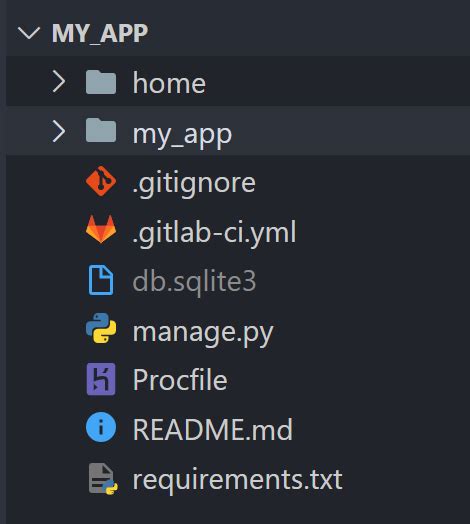This screenshot has width=470, height=524.
Task: Click the blue info icon of README.md
Action: click(101, 427)
